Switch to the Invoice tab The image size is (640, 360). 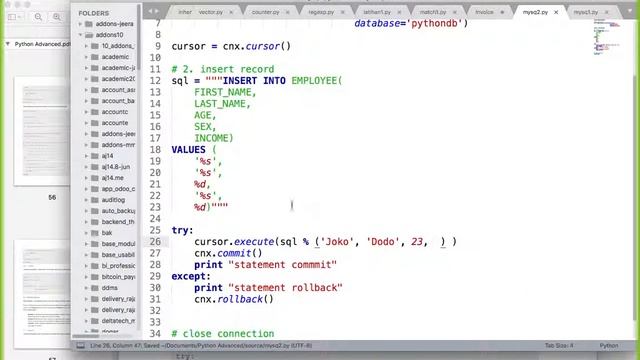click(484, 12)
